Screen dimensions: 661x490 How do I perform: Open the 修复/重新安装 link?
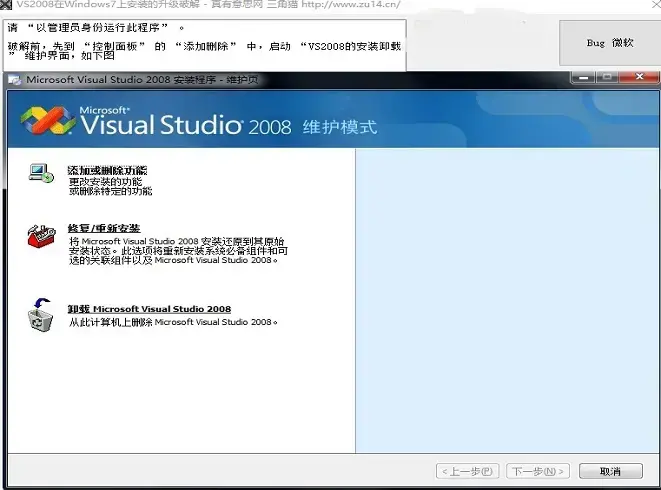tap(104, 228)
